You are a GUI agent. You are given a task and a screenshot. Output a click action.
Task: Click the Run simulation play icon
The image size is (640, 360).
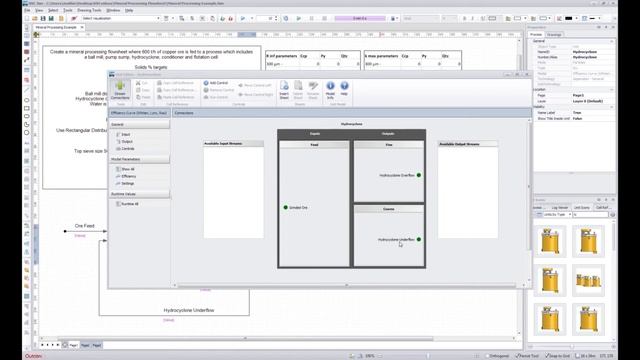pos(243,18)
